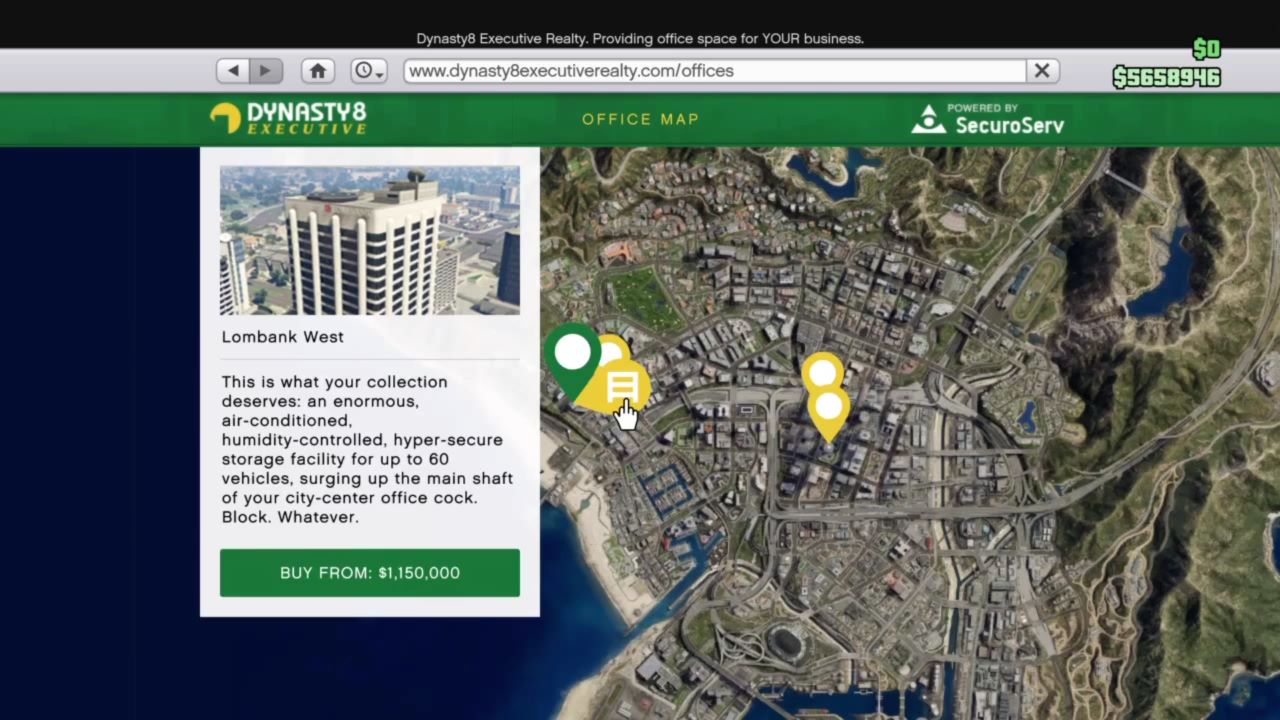The width and height of the screenshot is (1280, 720).
Task: Click the home icon in the browser toolbar
Action: (x=317, y=70)
